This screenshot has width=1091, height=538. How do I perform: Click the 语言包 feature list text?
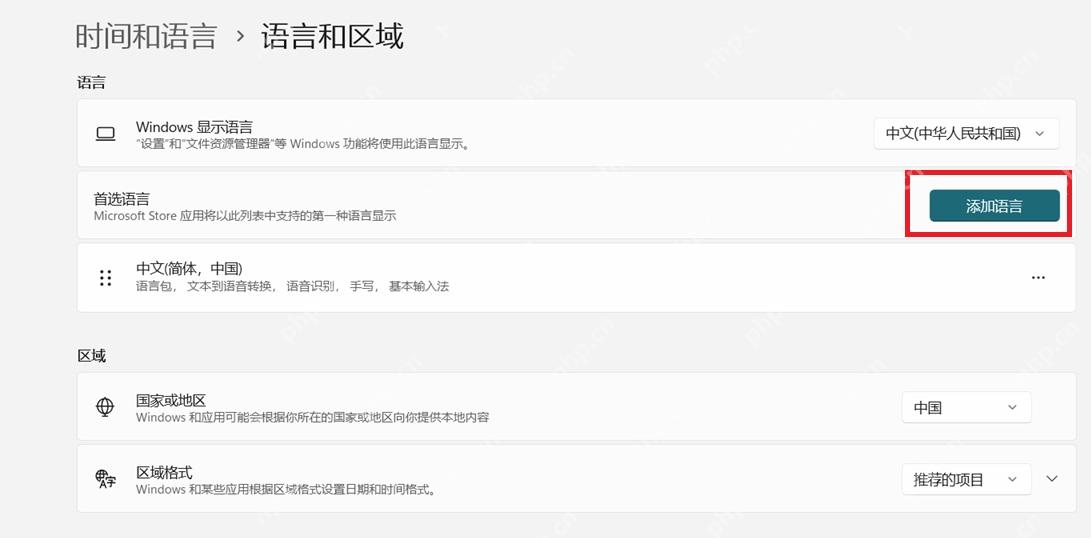pos(292,286)
